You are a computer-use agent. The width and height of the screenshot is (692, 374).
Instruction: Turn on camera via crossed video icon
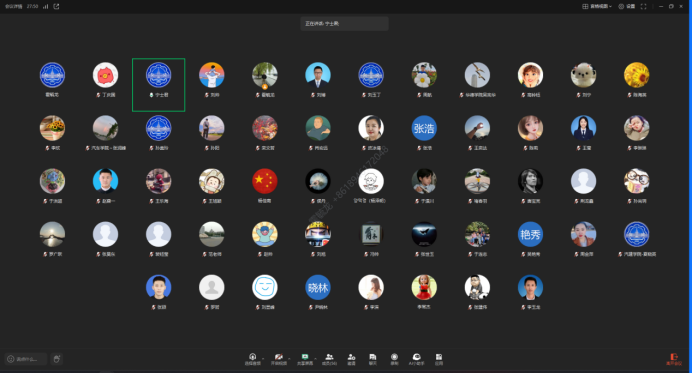click(x=278, y=359)
